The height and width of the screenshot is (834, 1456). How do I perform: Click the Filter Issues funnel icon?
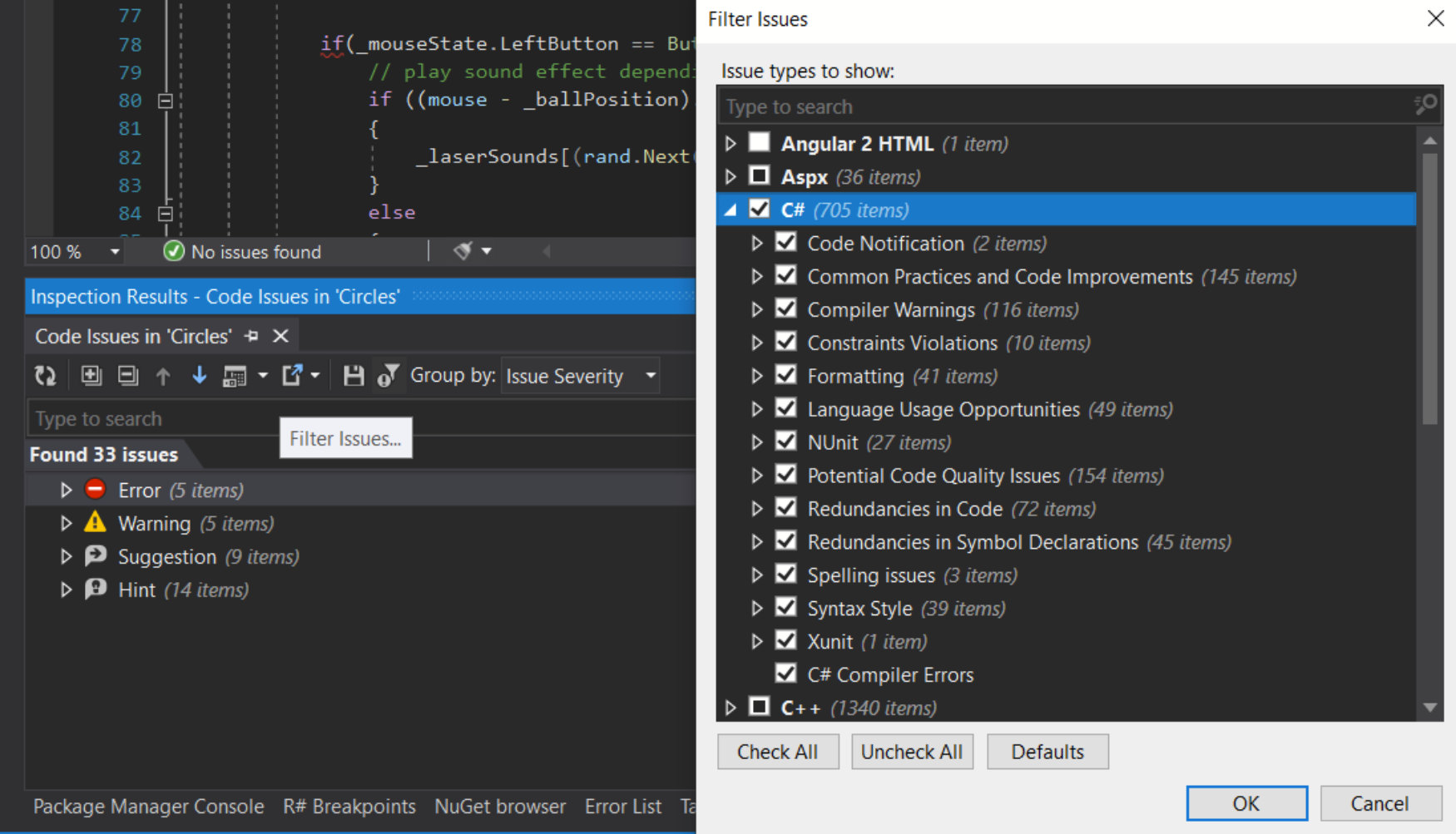tap(388, 376)
